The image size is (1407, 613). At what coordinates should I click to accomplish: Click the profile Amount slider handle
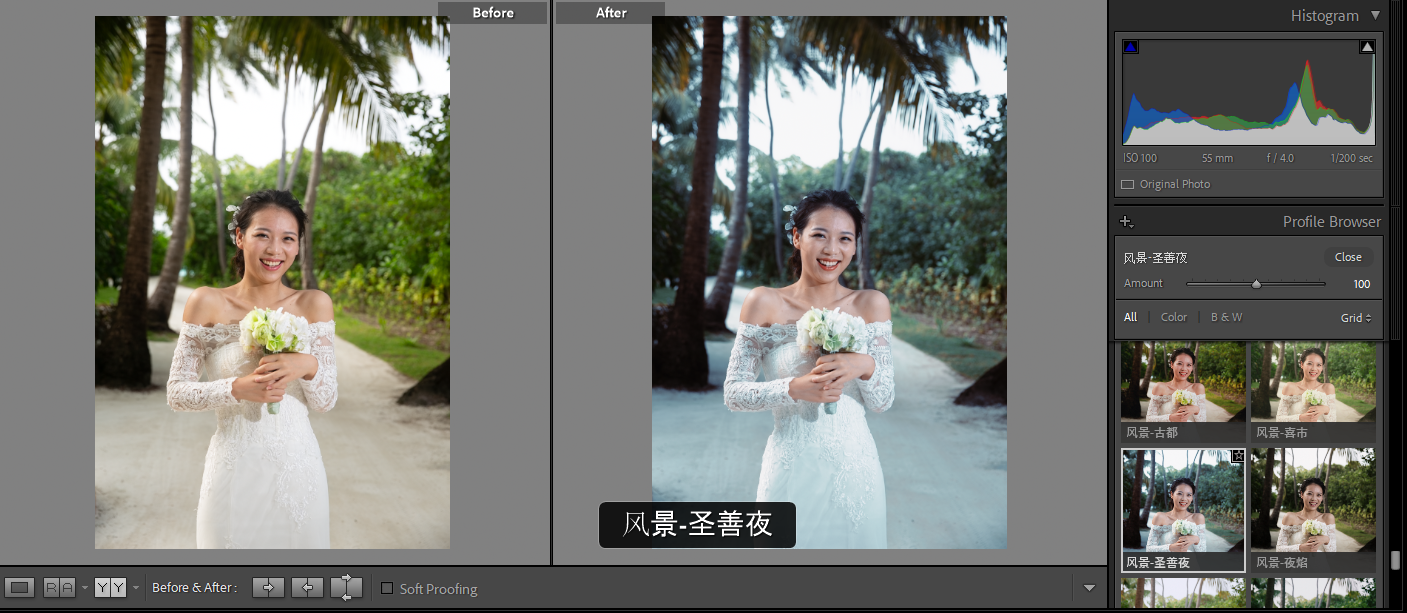[1256, 284]
